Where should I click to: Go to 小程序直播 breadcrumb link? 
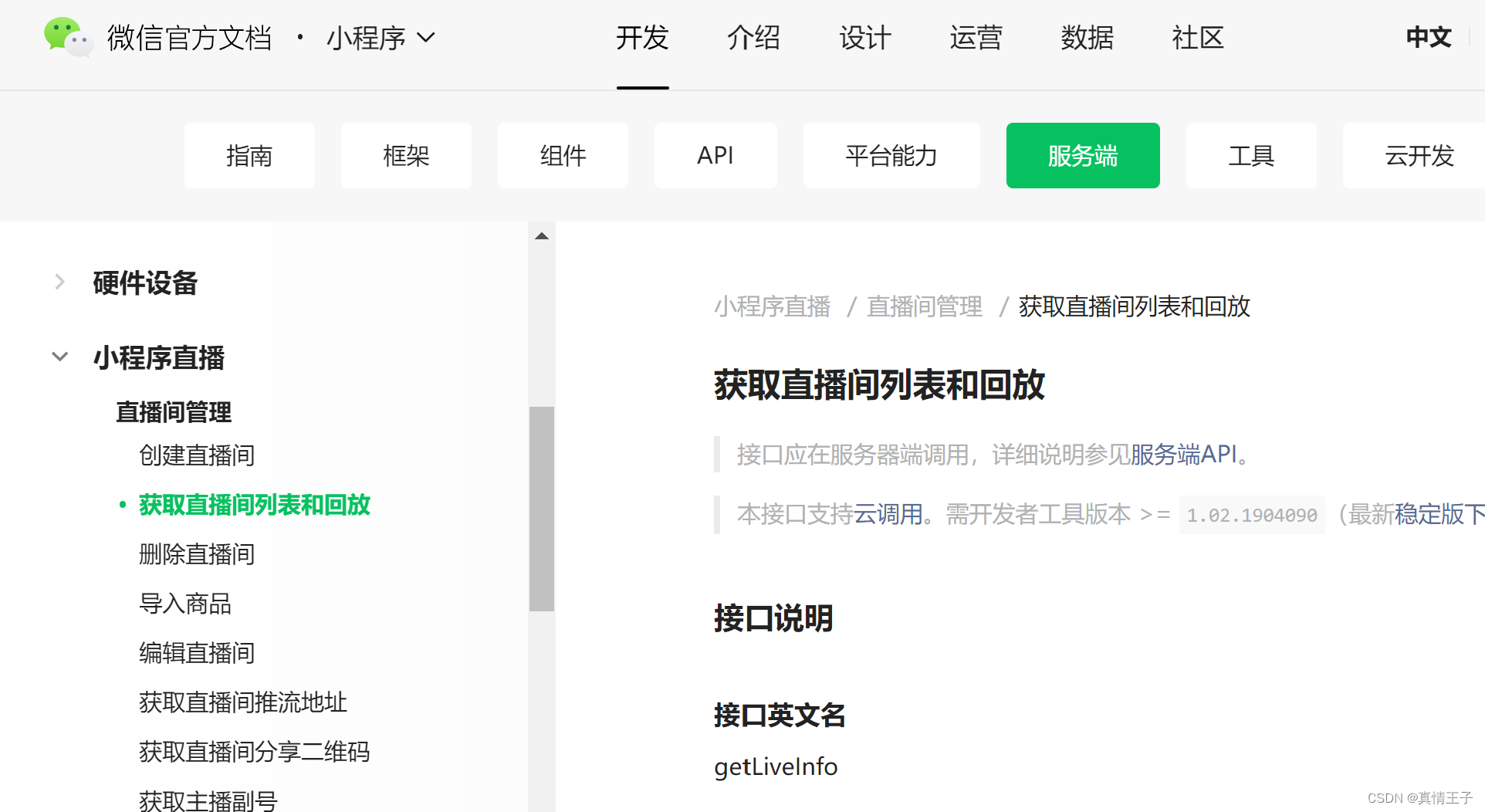coord(772,306)
